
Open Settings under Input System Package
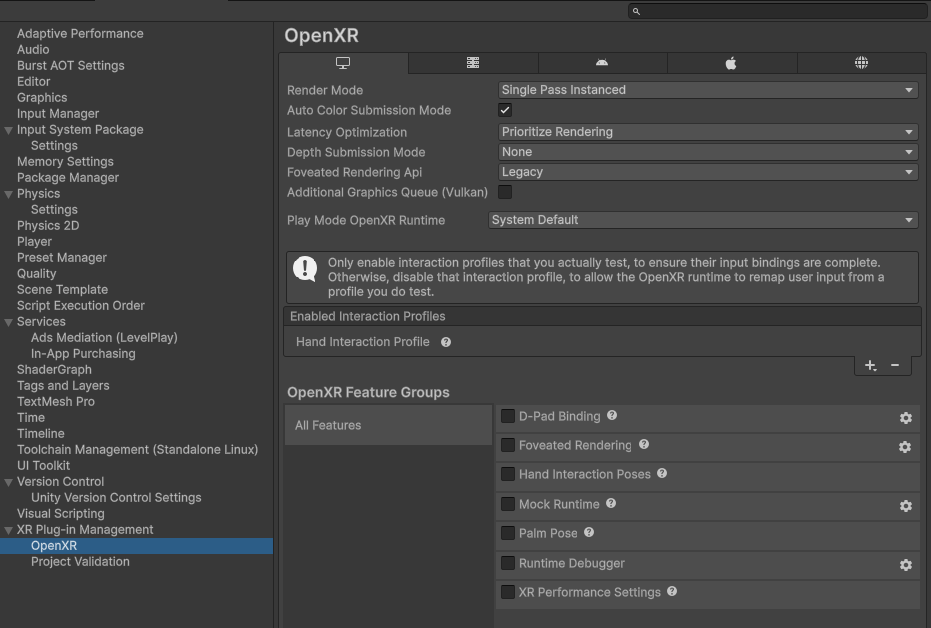tap(54, 146)
